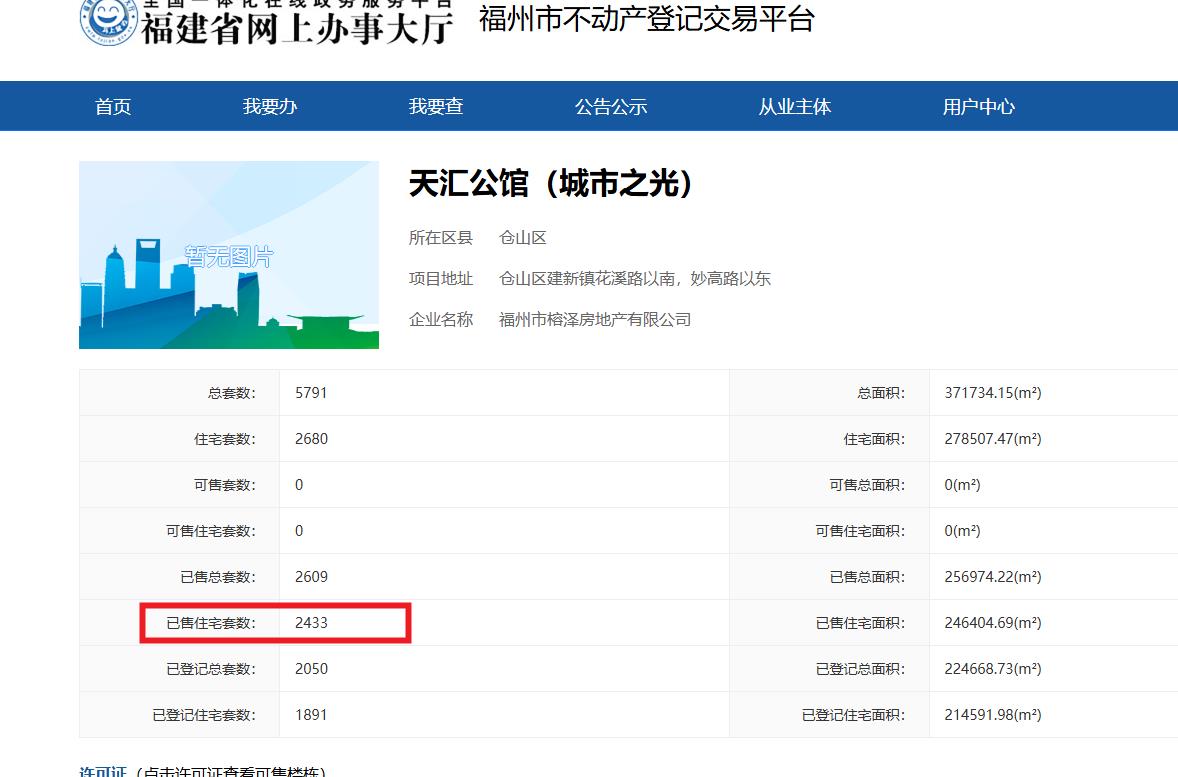Viewport: 1178px width, 777px height.
Task: Click company name 福州市榕泽房地产有限公司
Action: pos(595,320)
